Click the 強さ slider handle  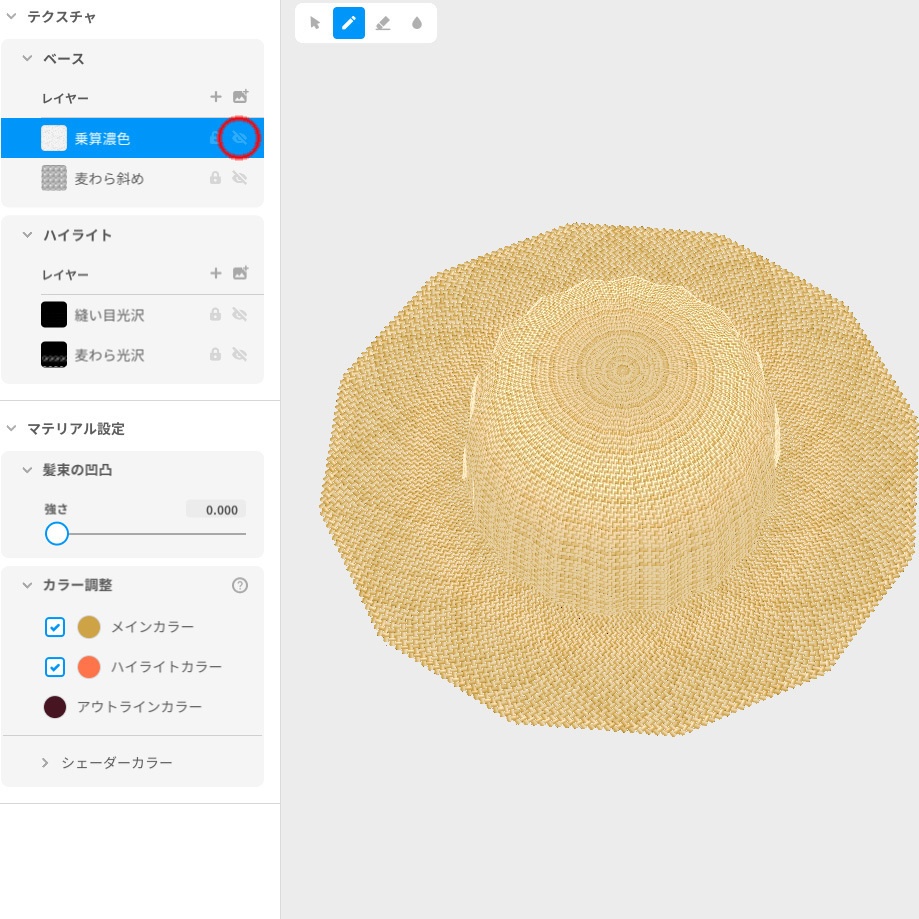[57, 534]
